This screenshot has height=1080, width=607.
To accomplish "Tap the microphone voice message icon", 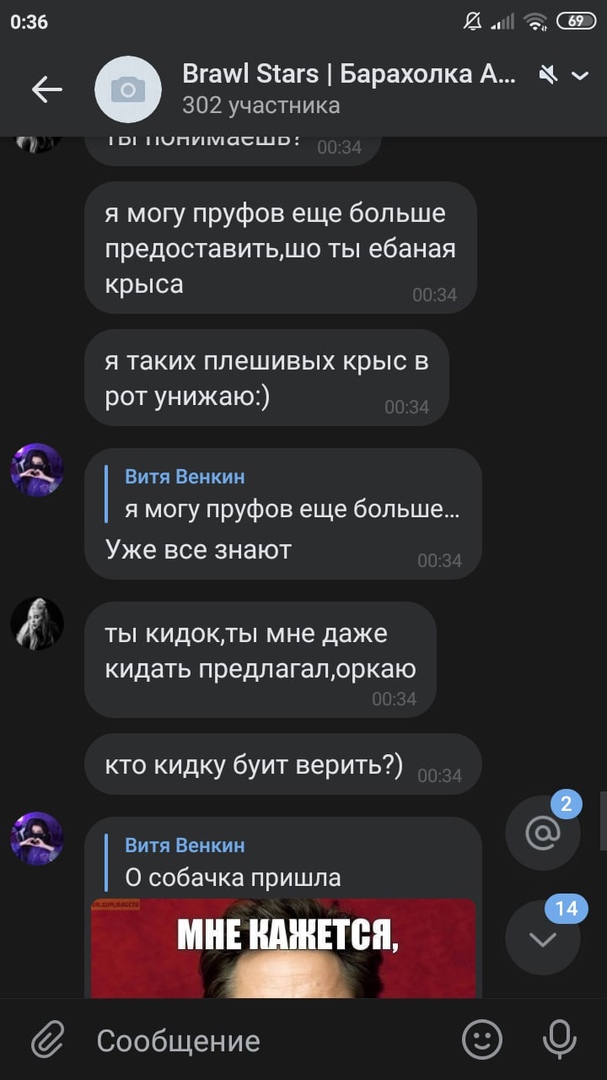I will pos(559,1039).
